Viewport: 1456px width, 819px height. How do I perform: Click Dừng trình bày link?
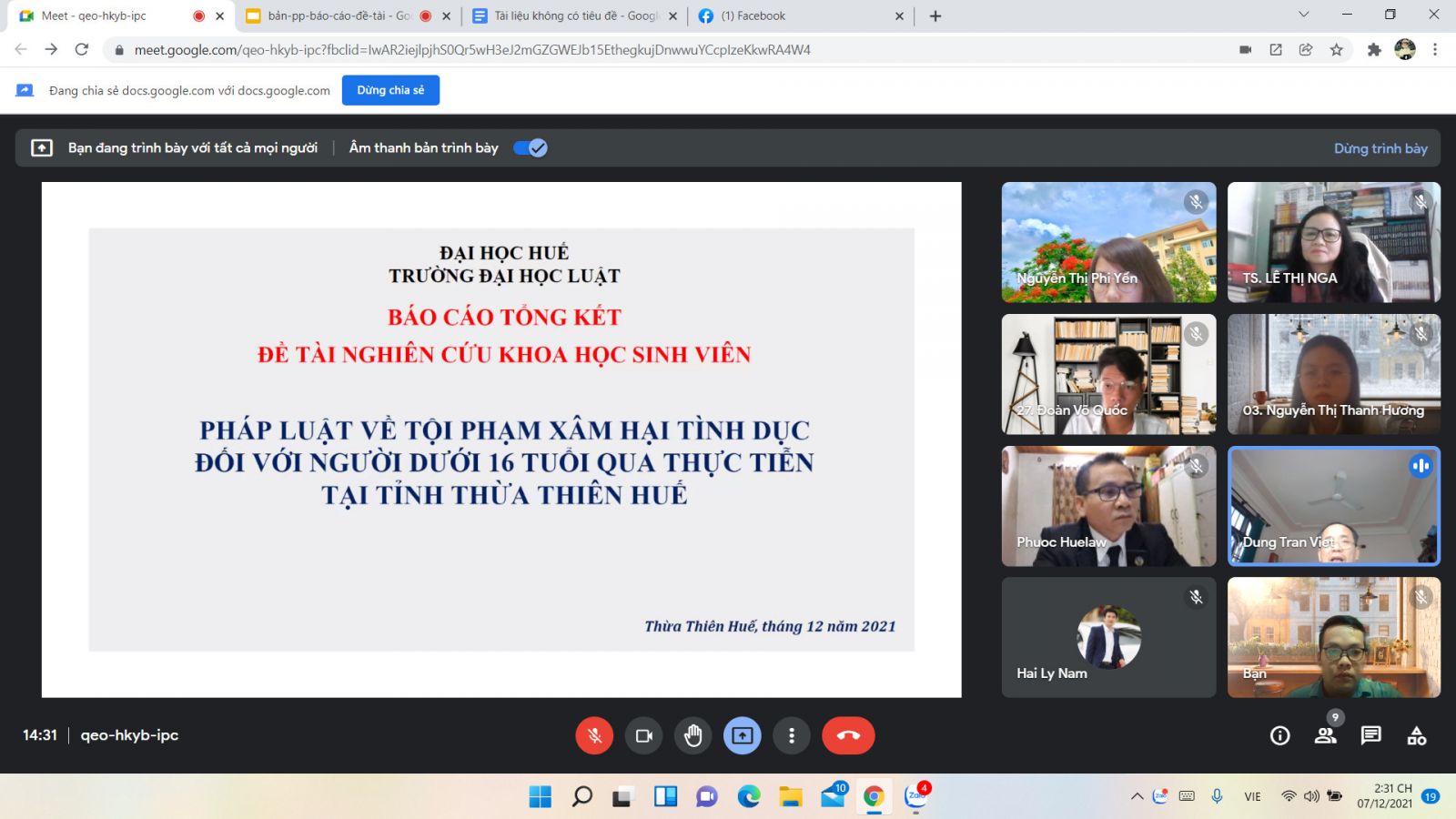[x=1380, y=148]
